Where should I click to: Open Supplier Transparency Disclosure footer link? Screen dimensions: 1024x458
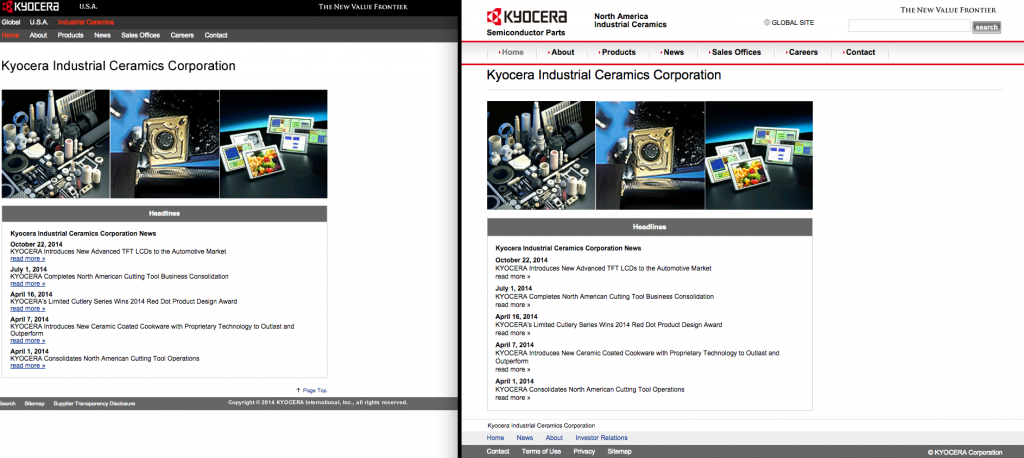[x=94, y=404]
